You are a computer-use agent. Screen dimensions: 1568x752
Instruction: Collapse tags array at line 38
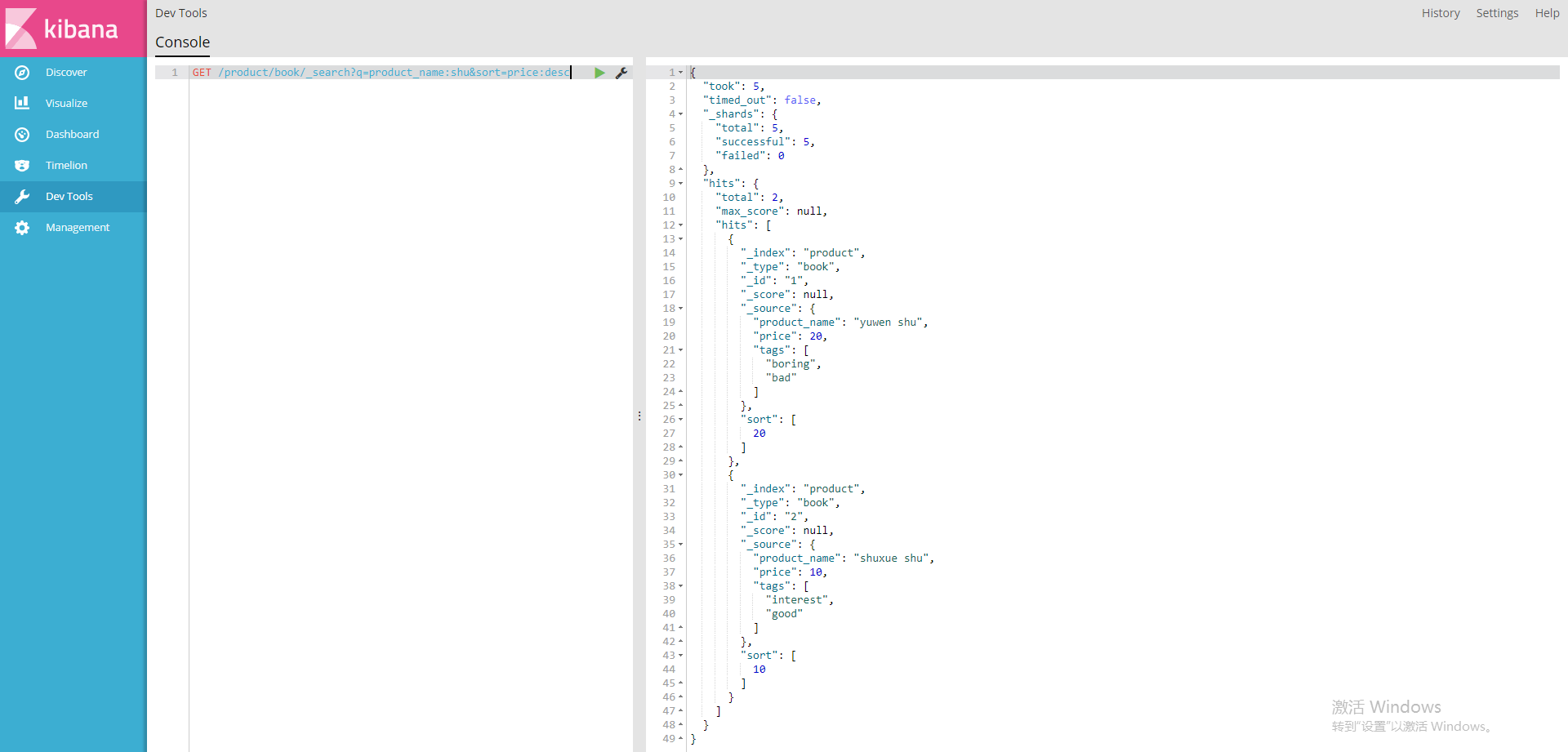(681, 586)
